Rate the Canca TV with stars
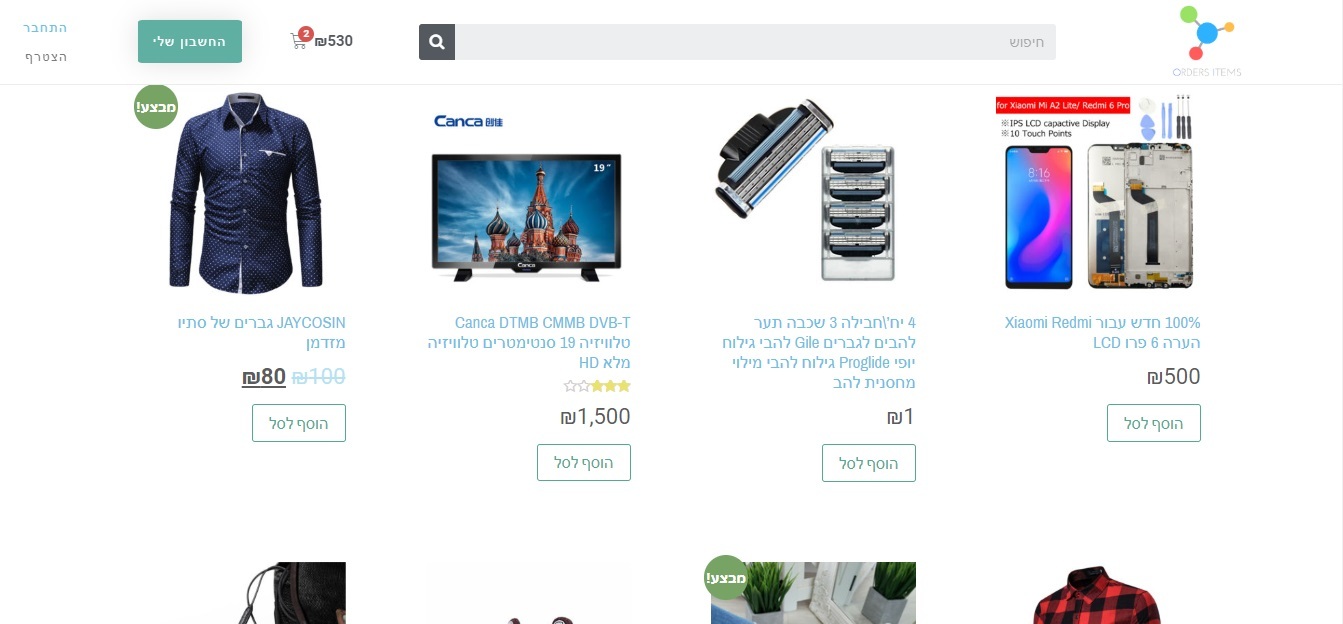The image size is (1343, 624). coord(597,386)
